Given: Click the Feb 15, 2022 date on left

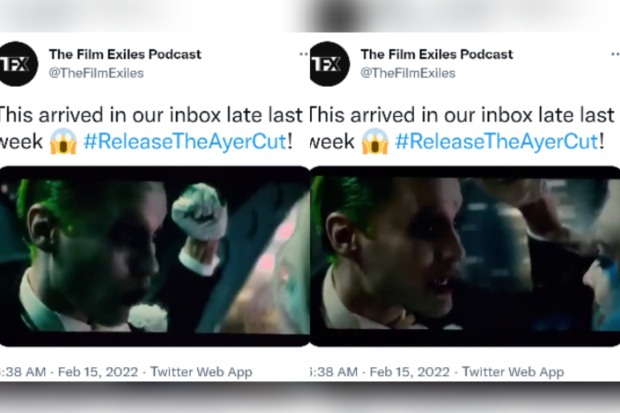Looking at the screenshot, I should tap(98, 372).
